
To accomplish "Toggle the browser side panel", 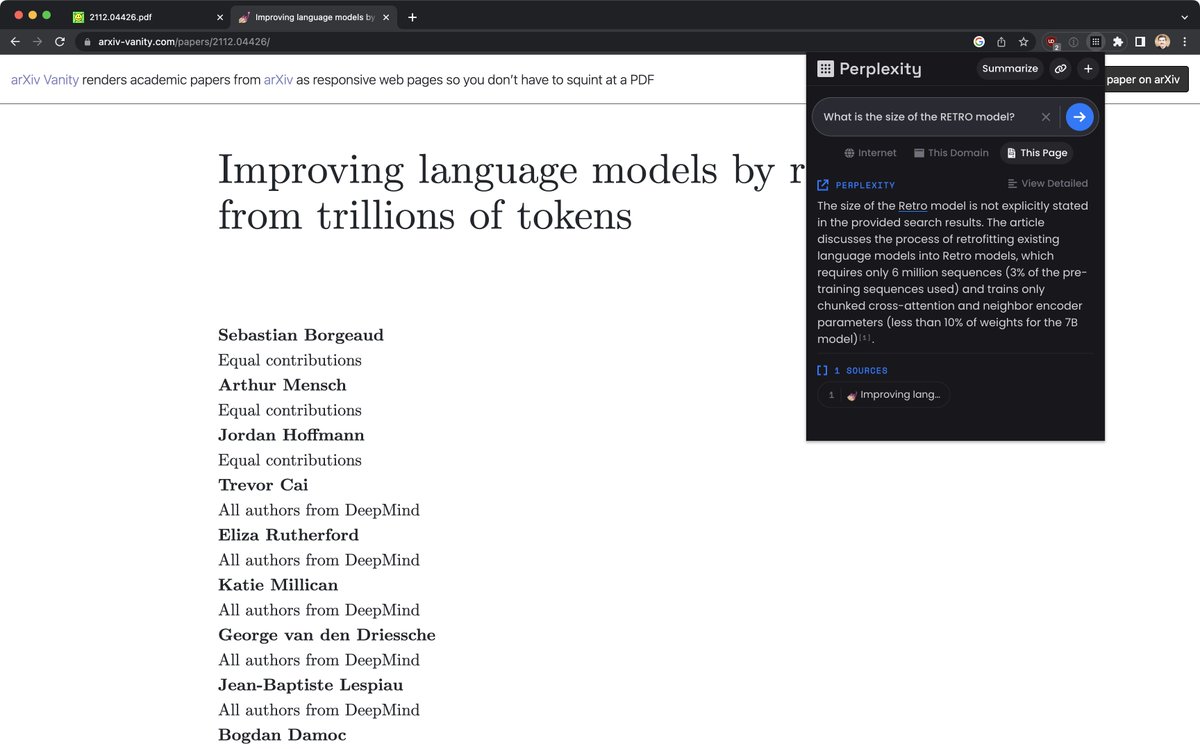I will (1139, 42).
